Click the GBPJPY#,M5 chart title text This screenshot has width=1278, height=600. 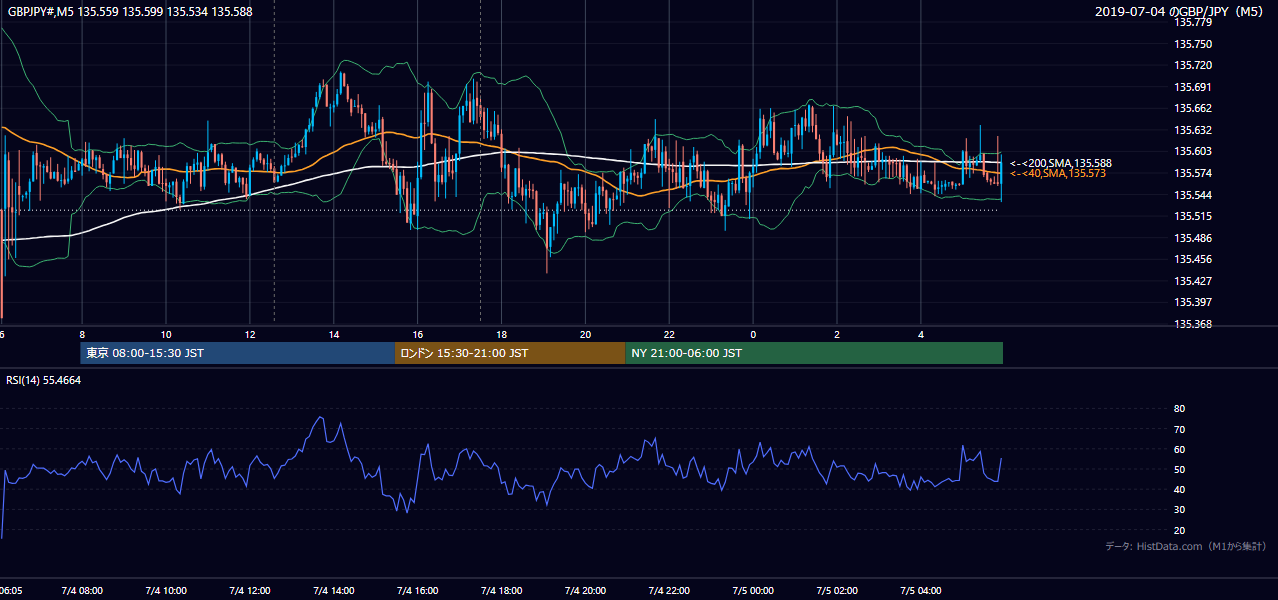[x=130, y=12]
